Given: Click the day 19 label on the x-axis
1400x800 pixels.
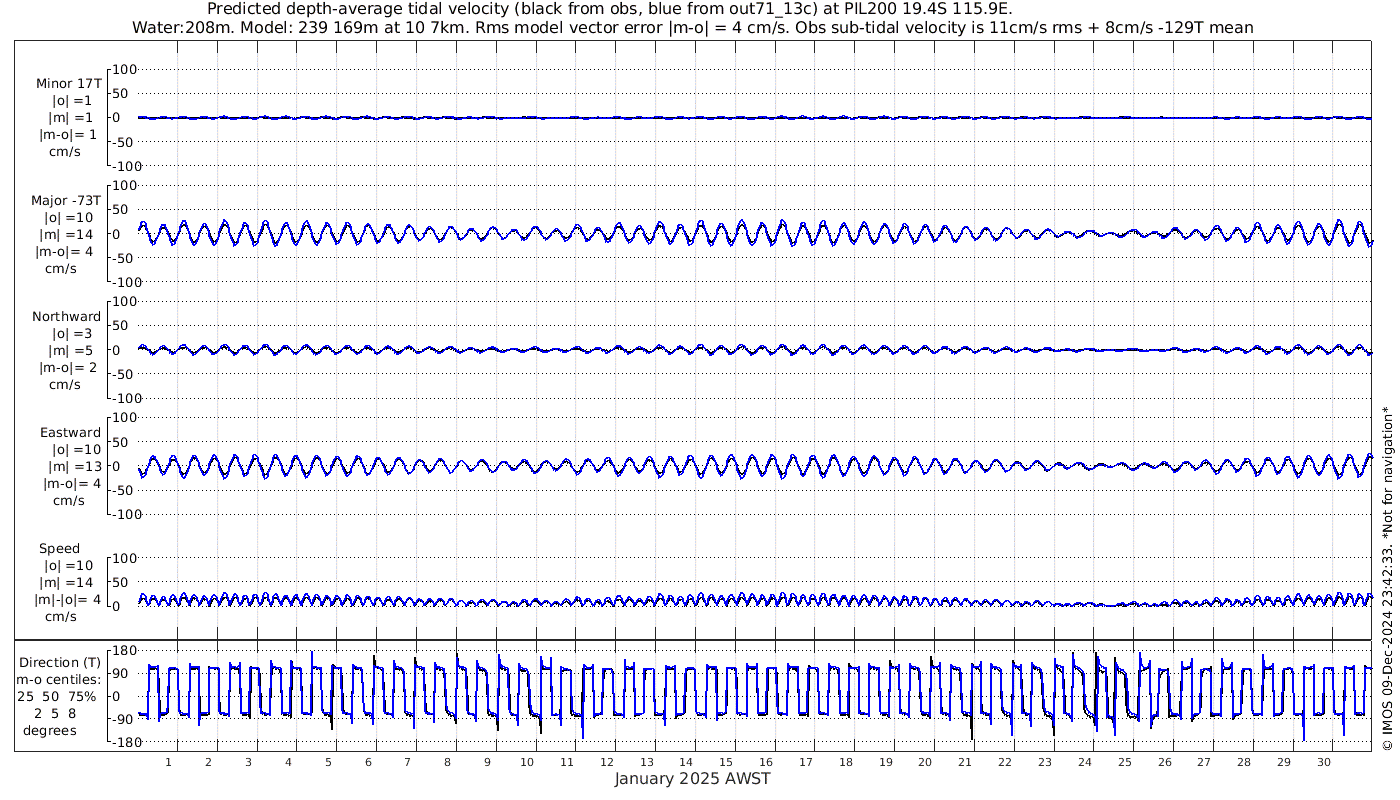Looking at the screenshot, I should pyautogui.click(x=885, y=762).
